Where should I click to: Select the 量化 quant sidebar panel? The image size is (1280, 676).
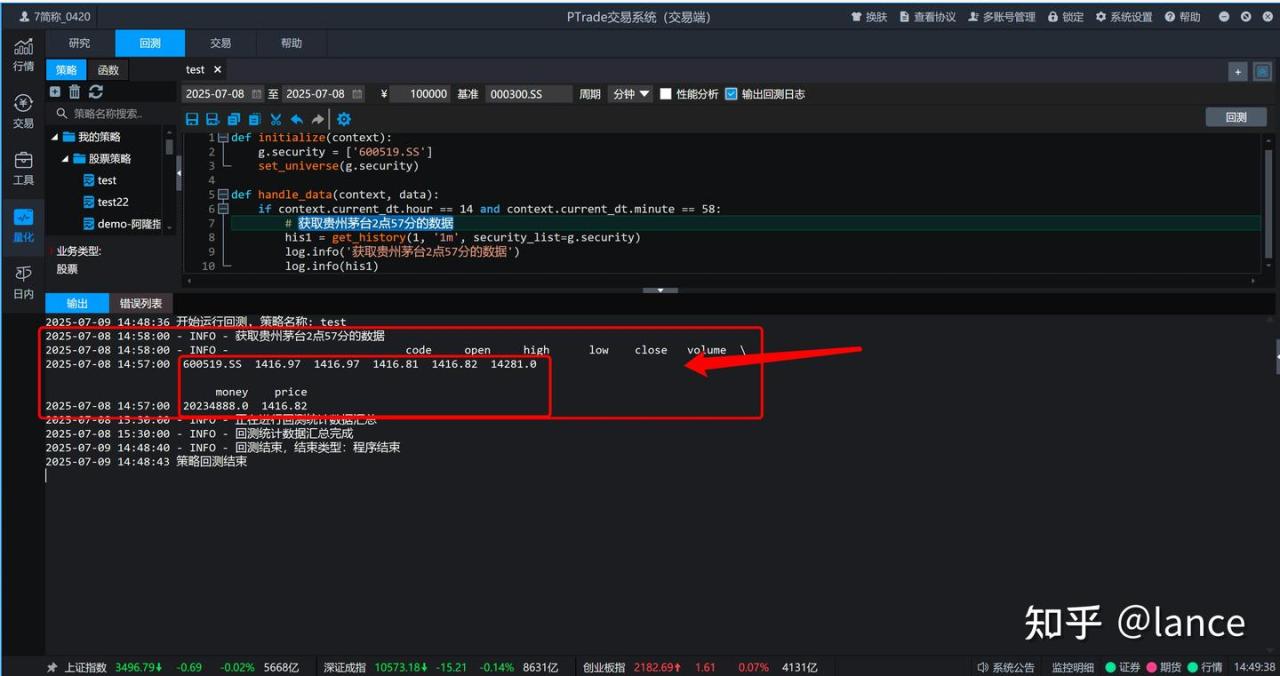click(x=23, y=226)
